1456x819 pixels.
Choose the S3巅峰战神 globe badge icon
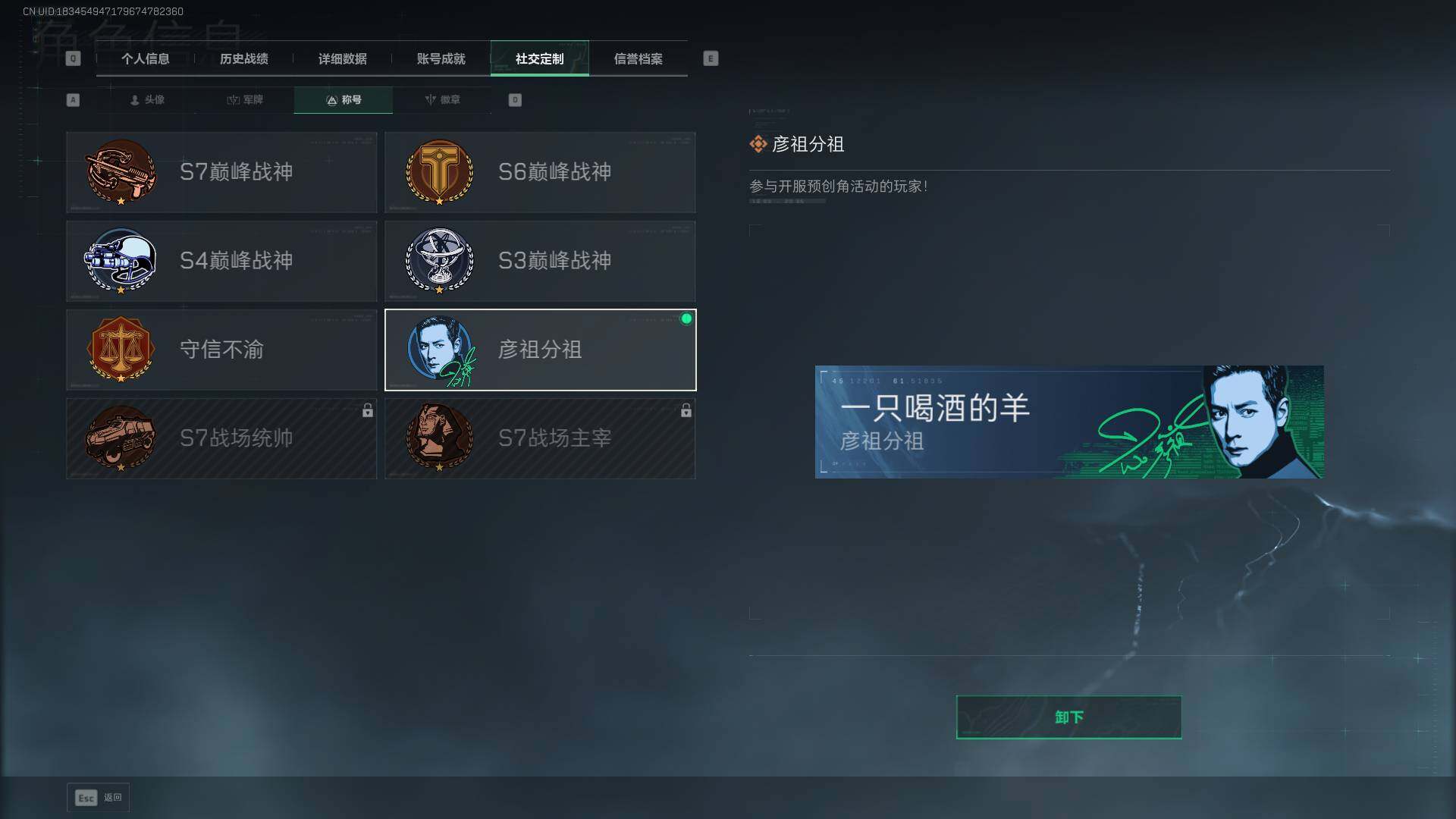coord(439,261)
